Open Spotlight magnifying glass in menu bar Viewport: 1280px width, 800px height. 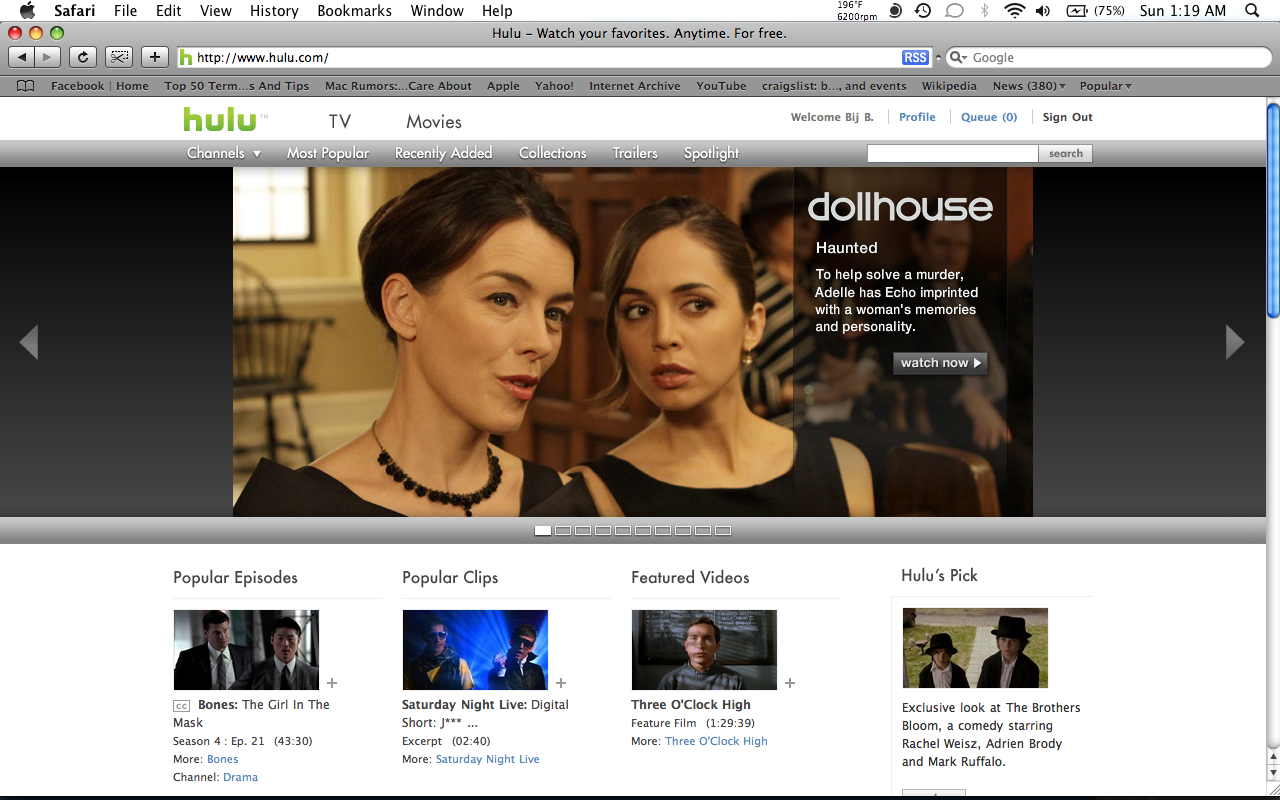pos(1252,11)
